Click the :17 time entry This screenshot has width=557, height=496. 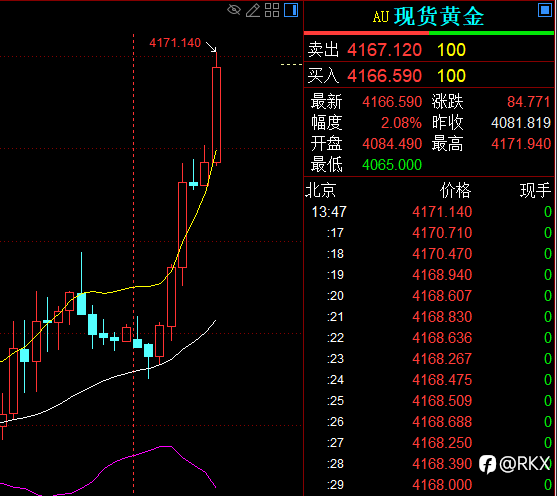pos(335,233)
